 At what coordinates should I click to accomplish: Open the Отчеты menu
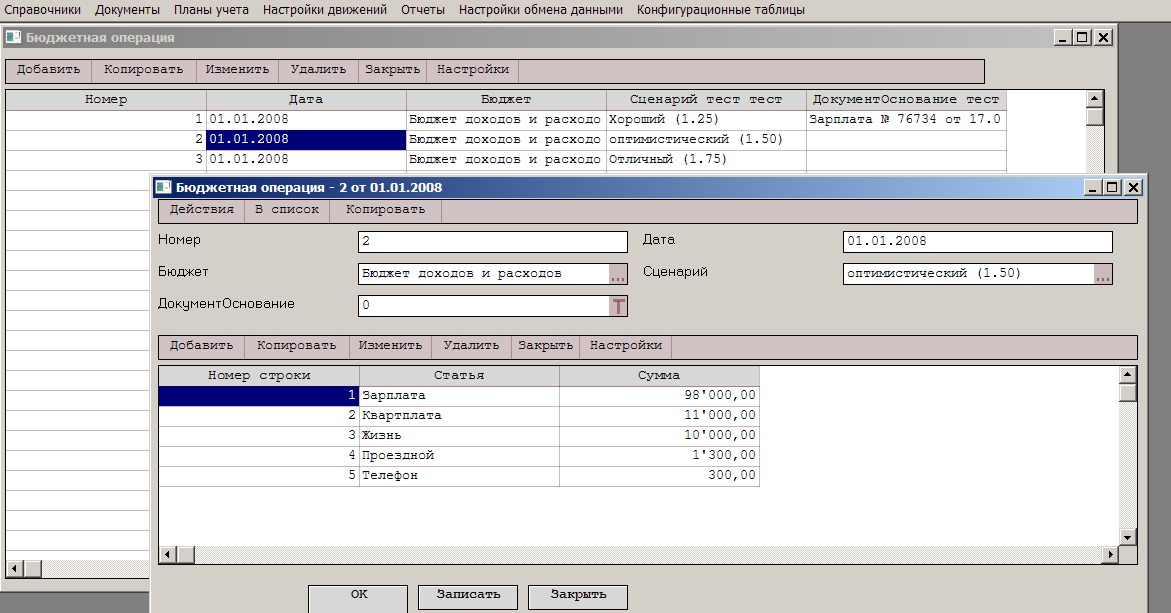pos(423,10)
